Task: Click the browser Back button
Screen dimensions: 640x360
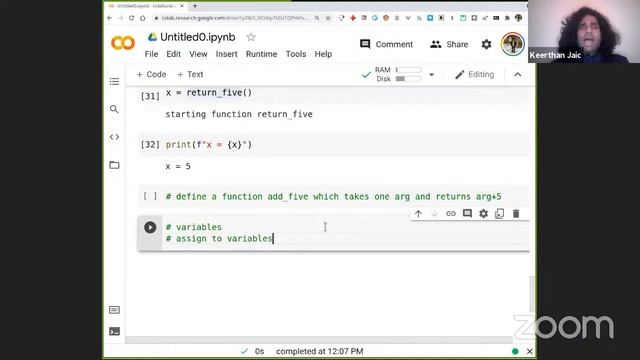Action: 110,18
